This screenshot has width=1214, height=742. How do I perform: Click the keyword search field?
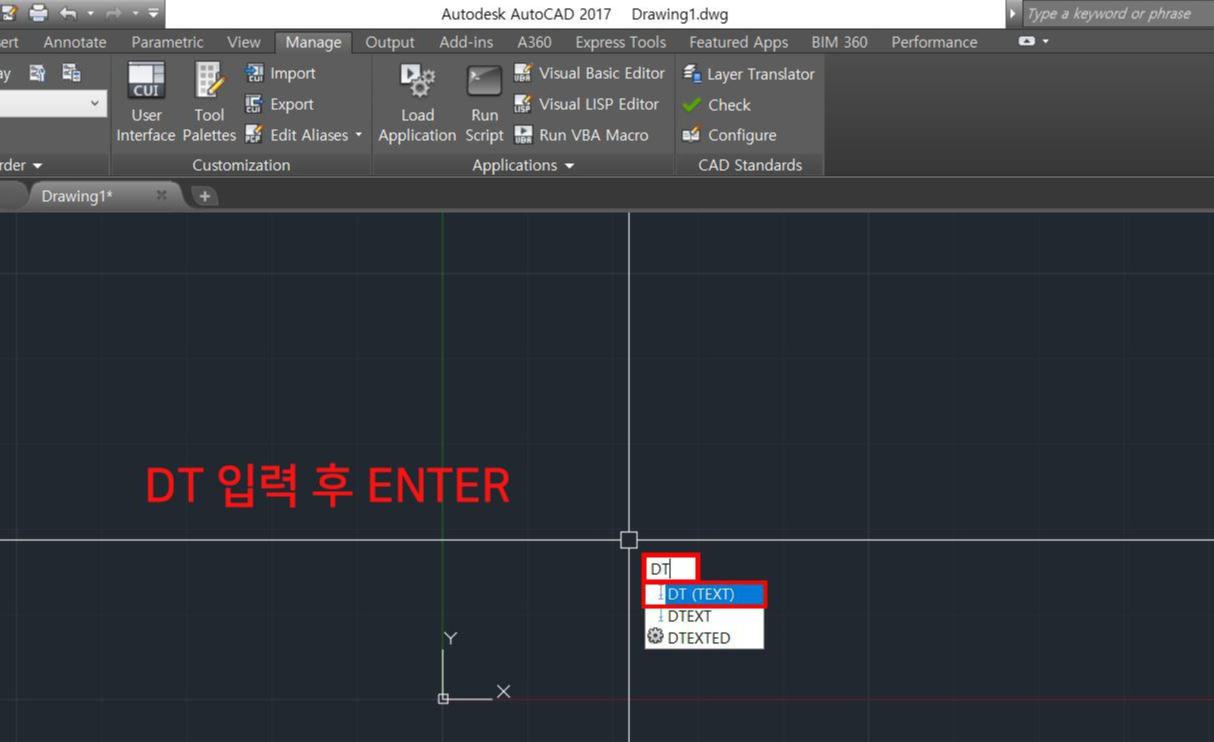(1118, 14)
